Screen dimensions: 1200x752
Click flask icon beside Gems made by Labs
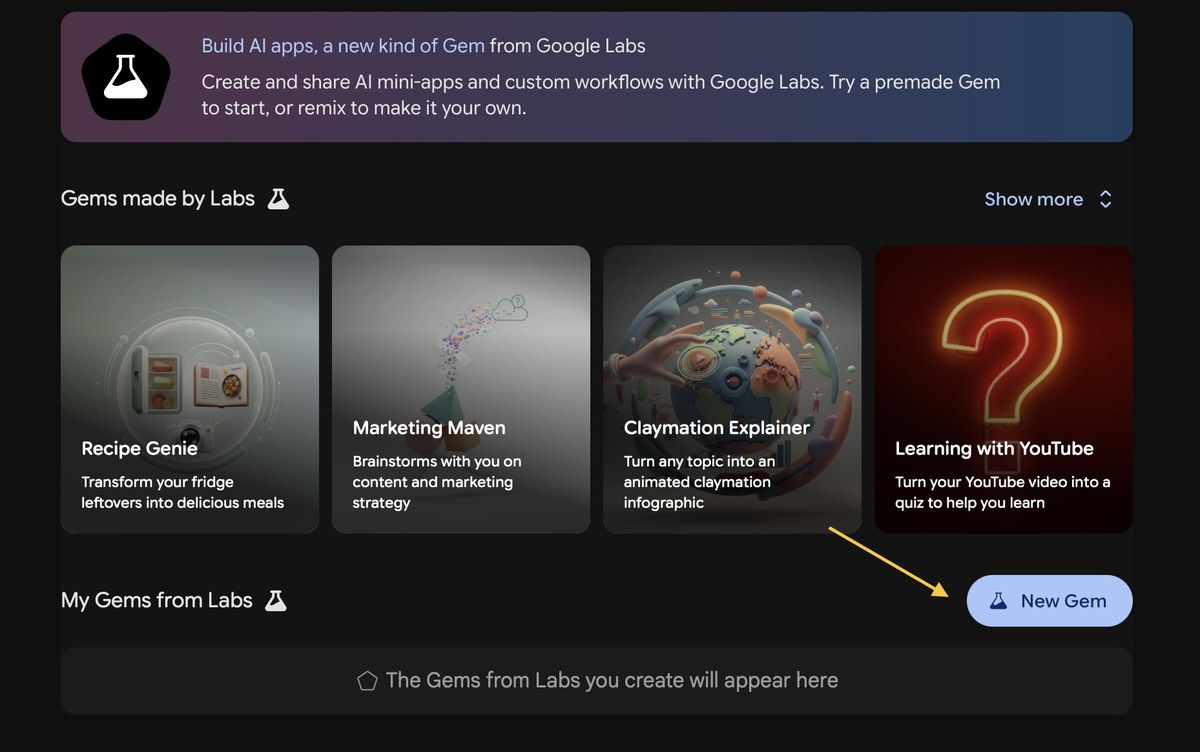click(278, 198)
